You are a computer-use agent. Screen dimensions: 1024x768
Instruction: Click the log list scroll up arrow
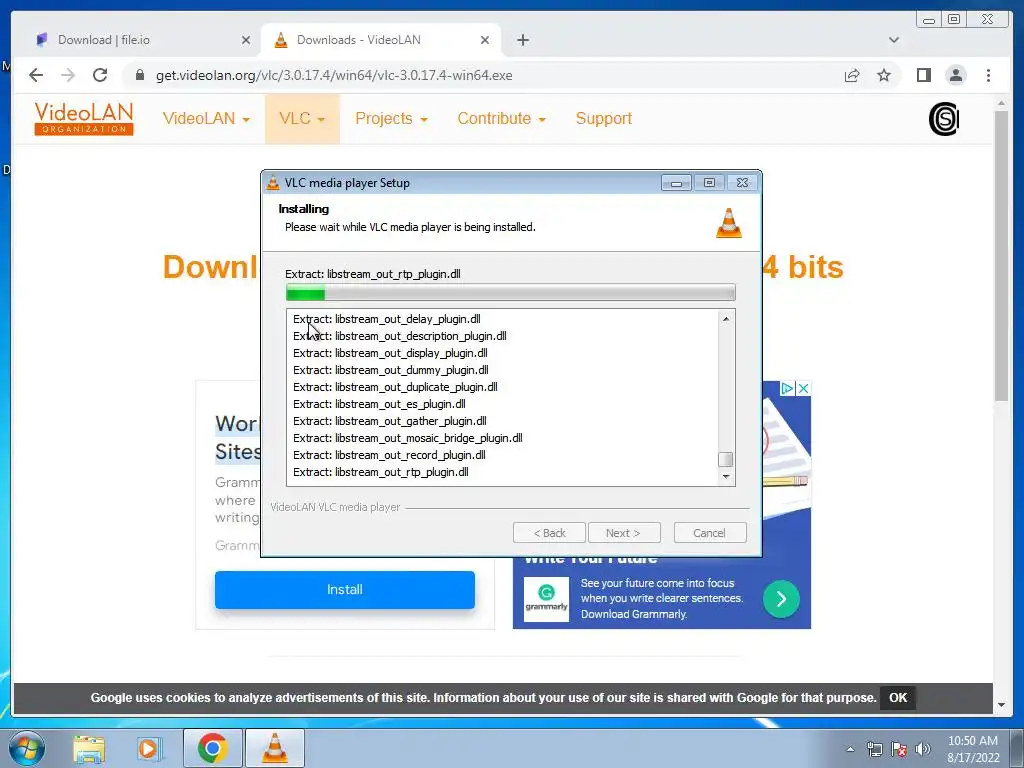pos(726,319)
